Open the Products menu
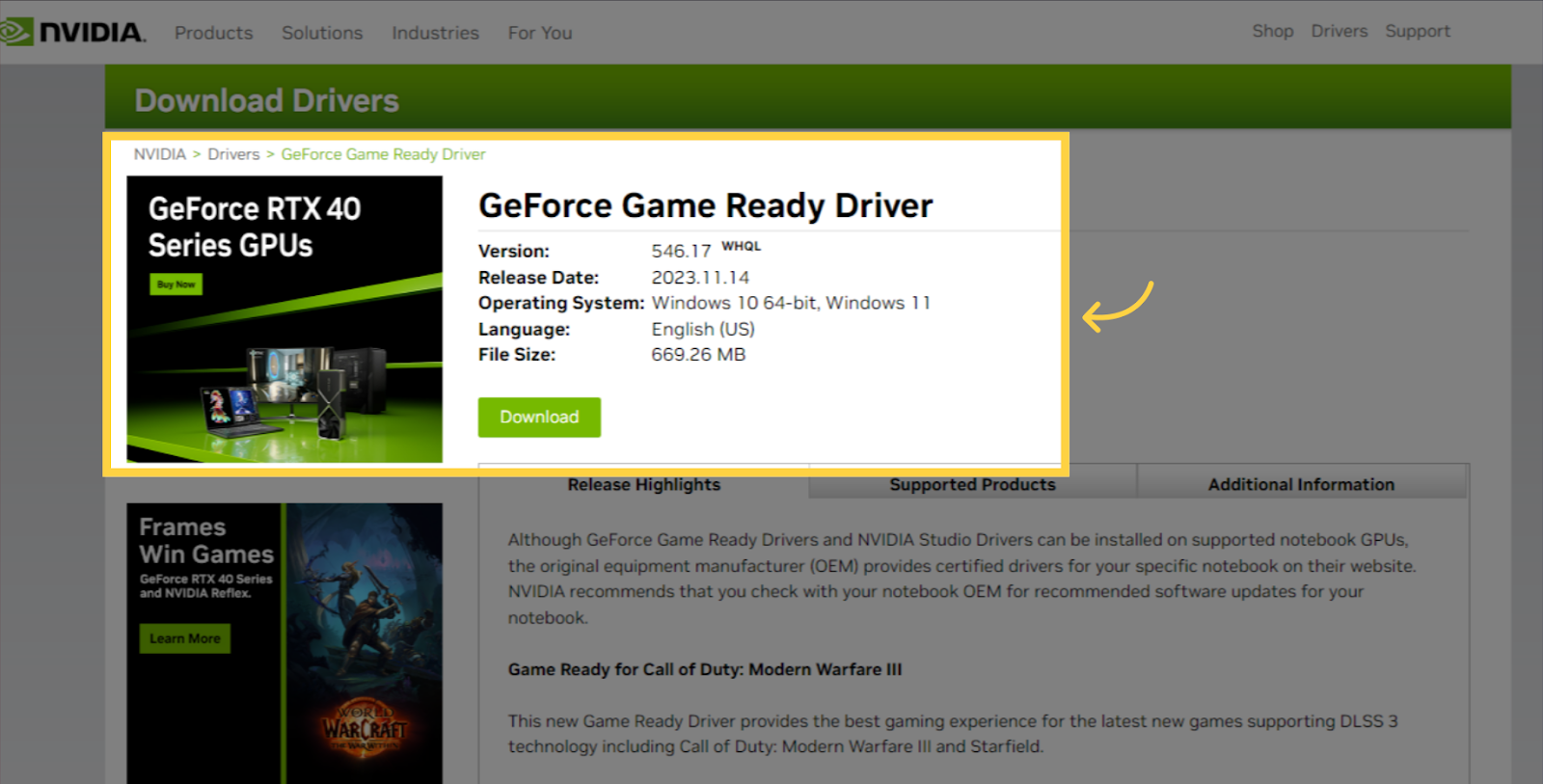The image size is (1543, 784). [213, 33]
